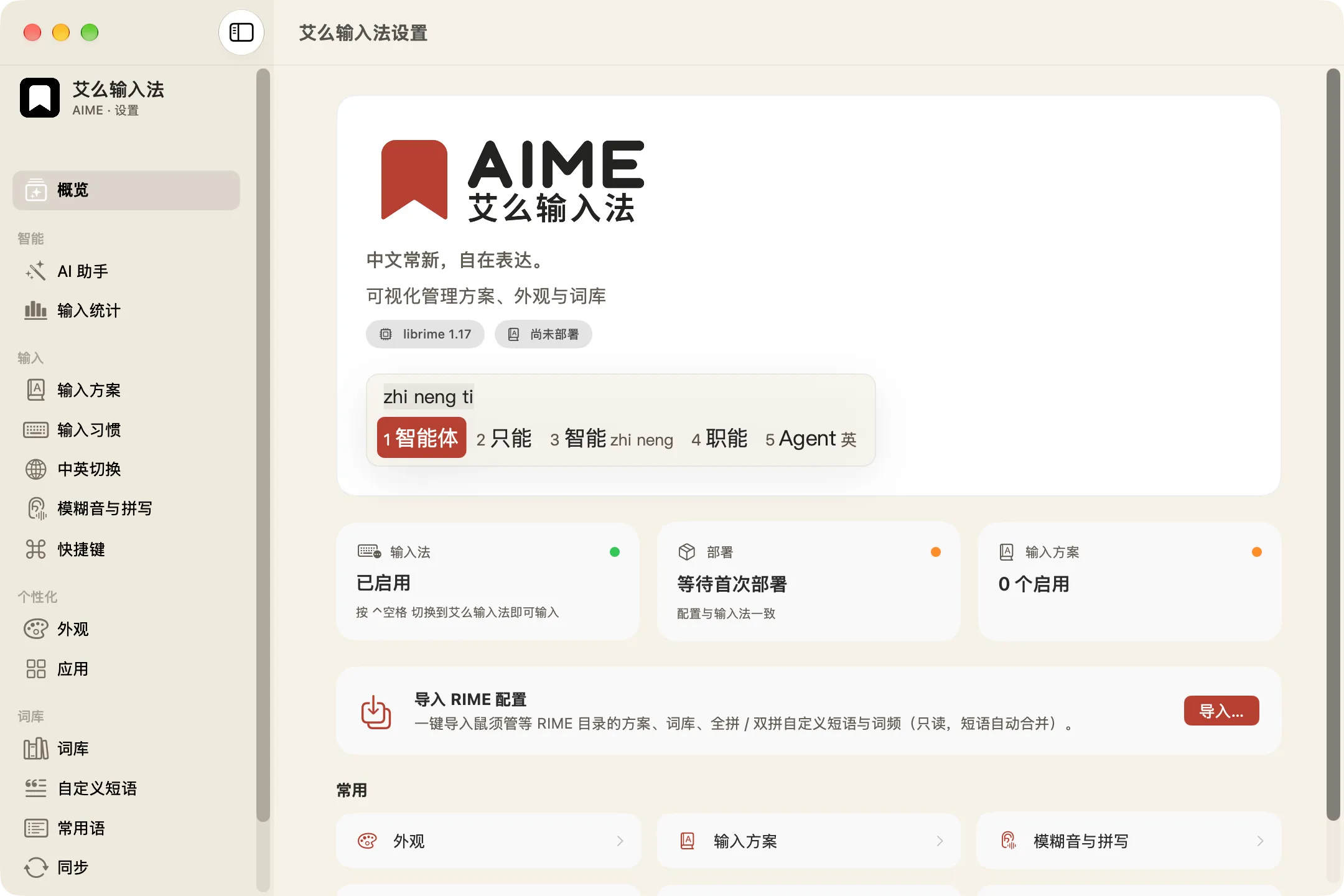This screenshot has height=896, width=1344.
Task: Click the 尚未部署 status badge
Action: (543, 334)
